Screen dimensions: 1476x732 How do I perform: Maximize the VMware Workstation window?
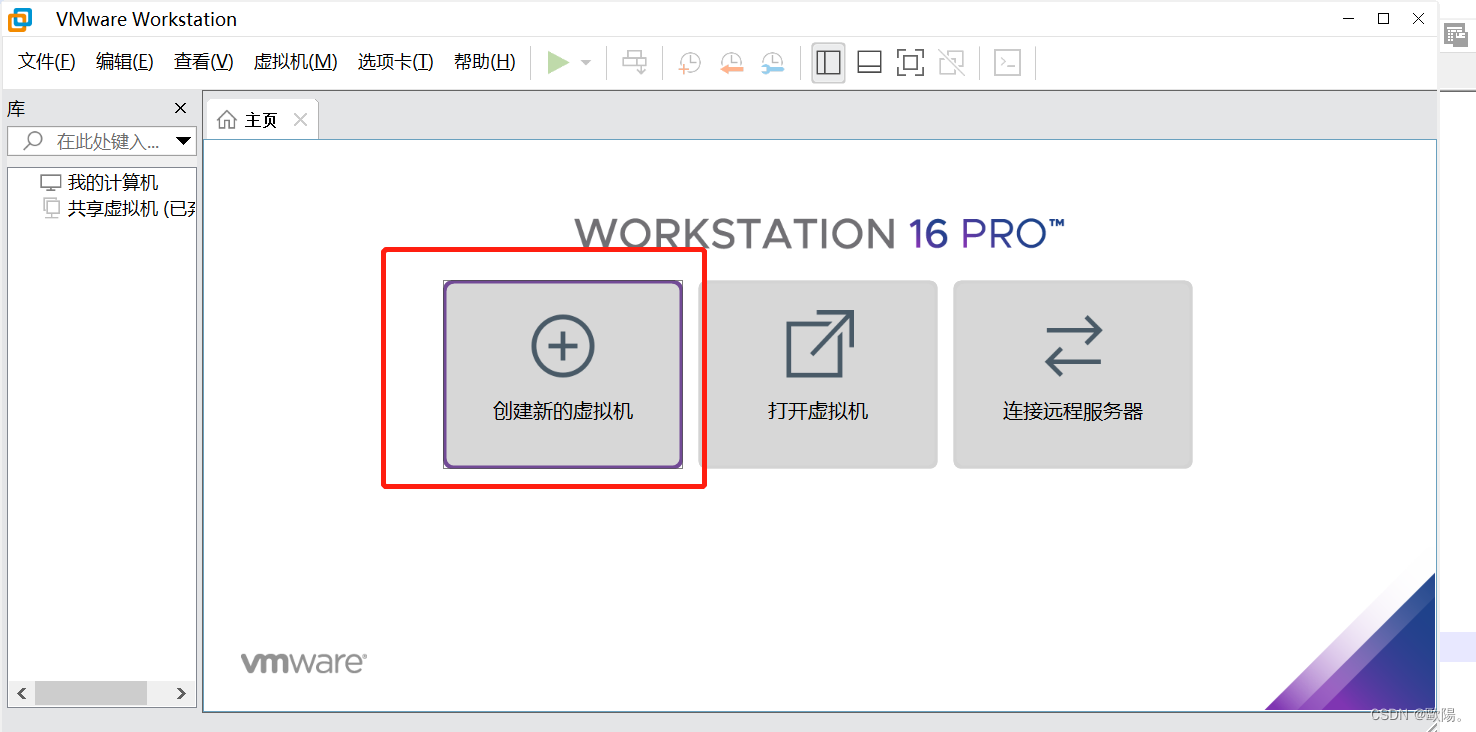click(1384, 18)
